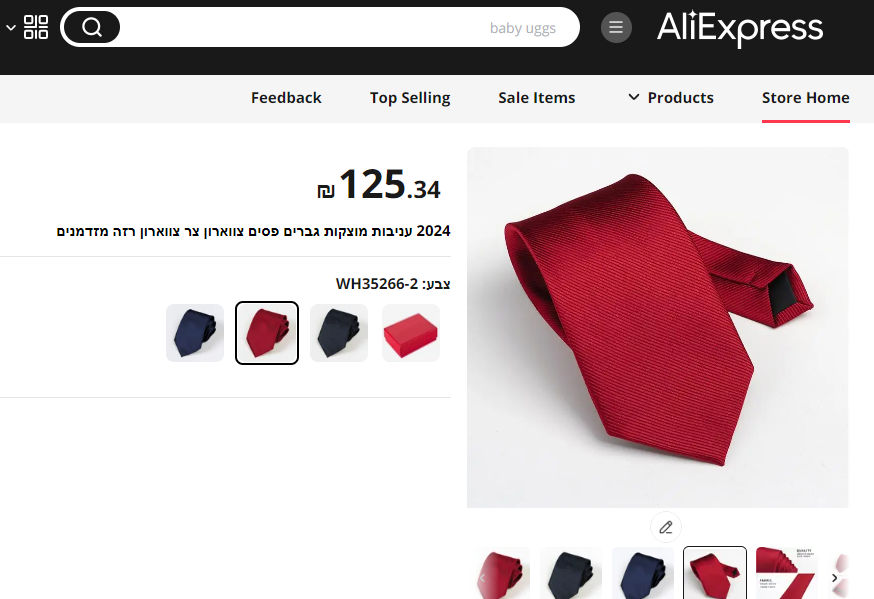Switch to the Top Selling tab
Viewport: 874px width, 599px height.
coord(410,98)
